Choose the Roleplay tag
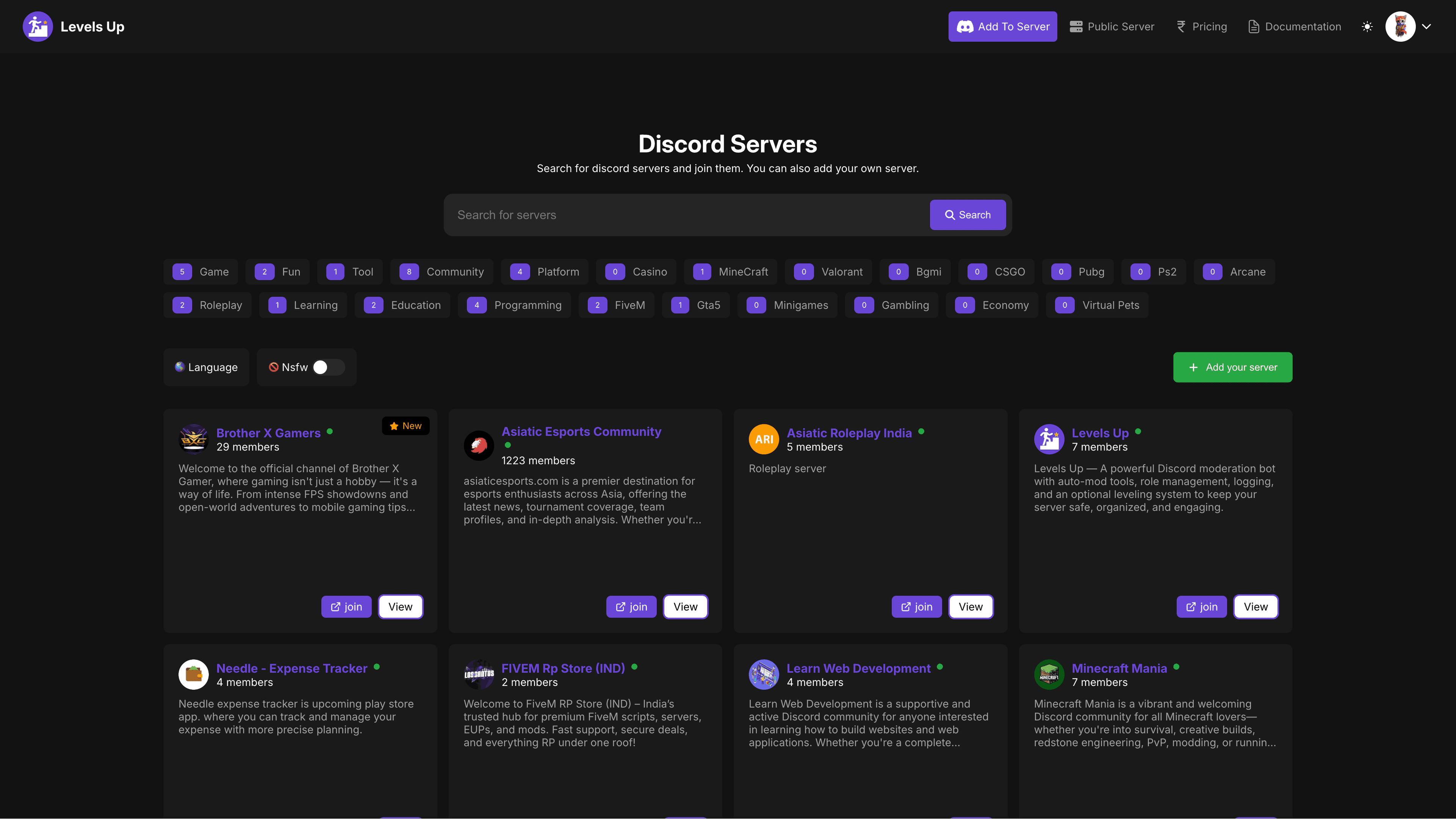 click(x=207, y=305)
